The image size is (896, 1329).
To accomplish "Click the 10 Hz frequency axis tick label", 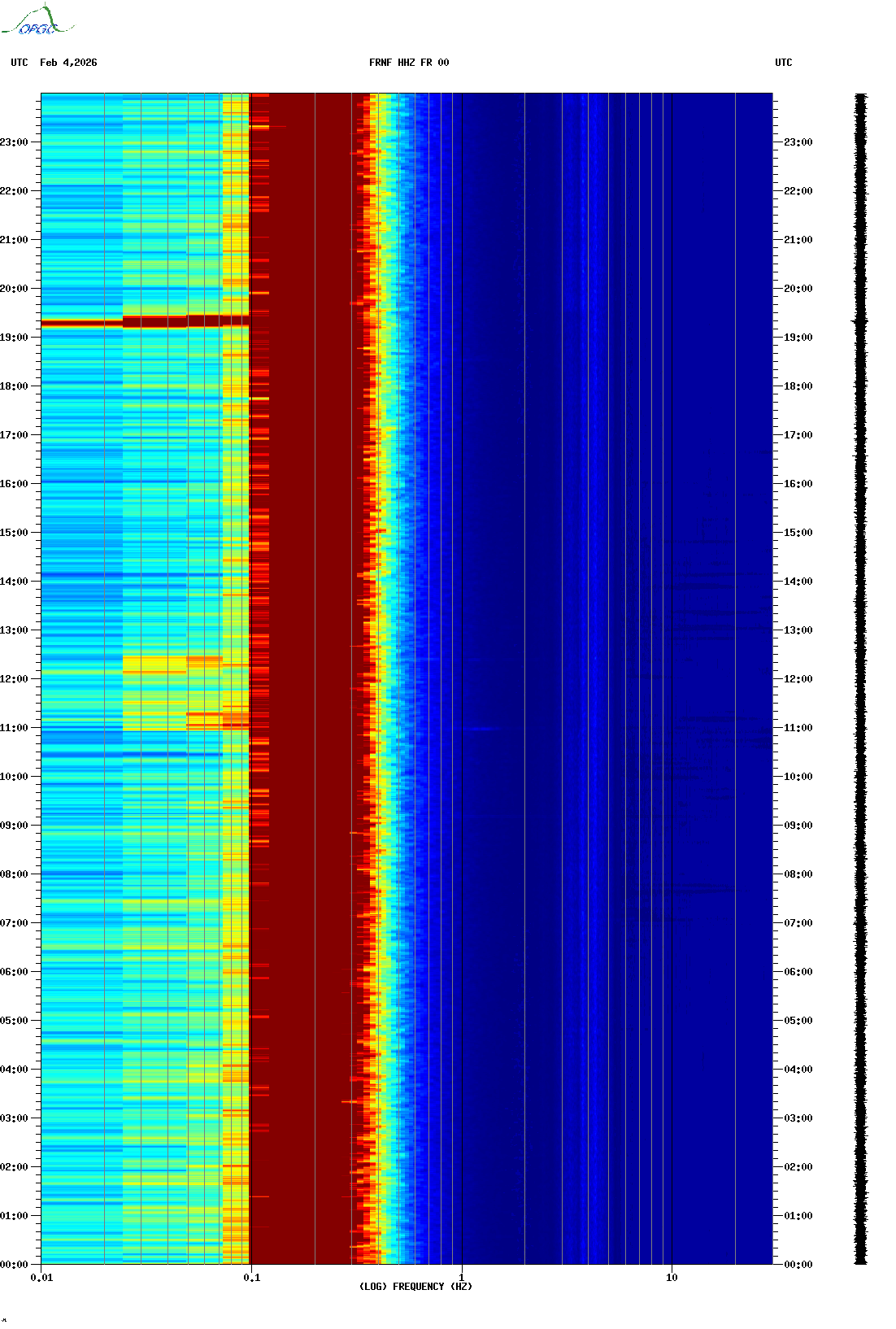I will click(x=672, y=1277).
